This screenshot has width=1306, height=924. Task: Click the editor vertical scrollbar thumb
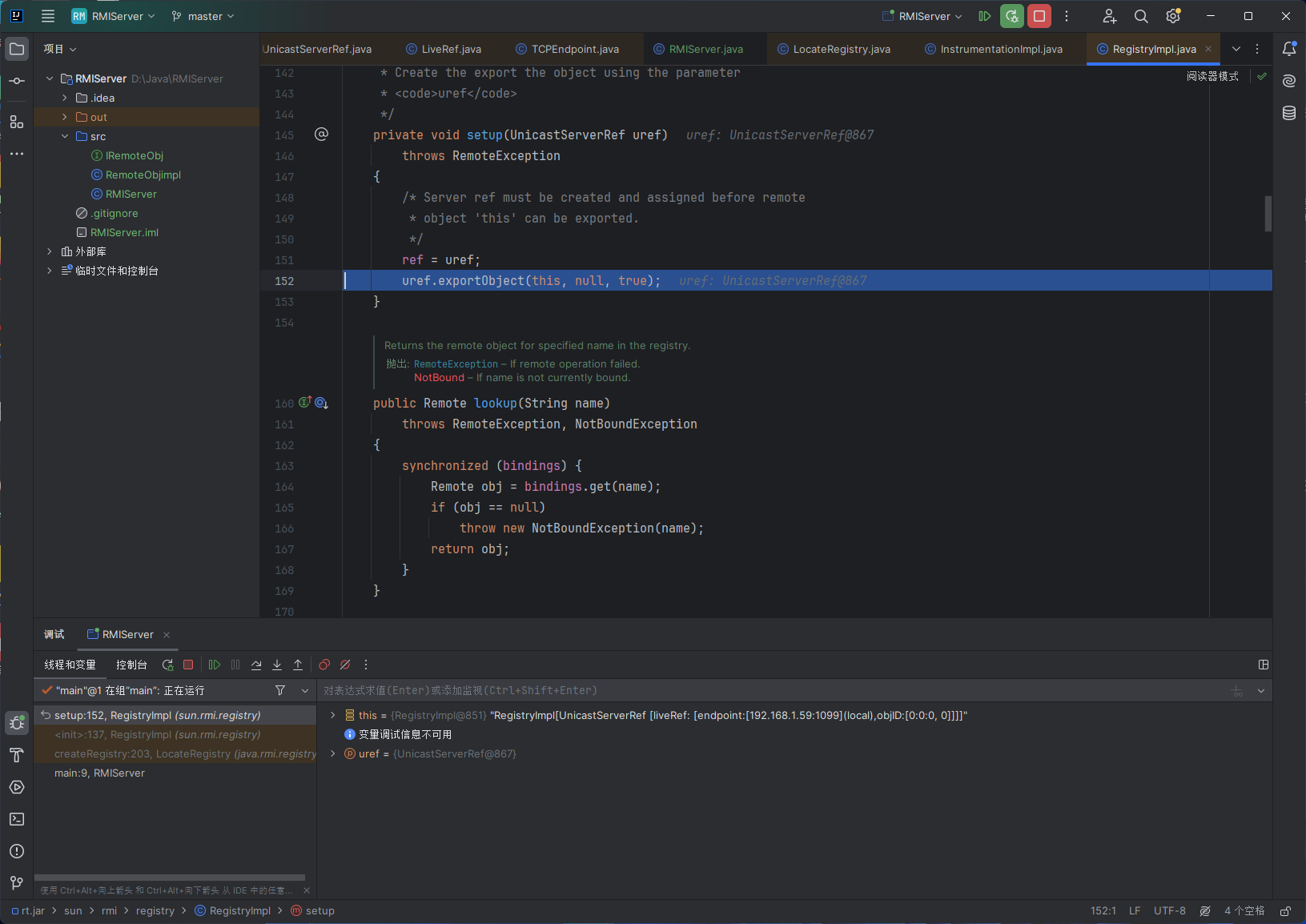pos(1268,213)
